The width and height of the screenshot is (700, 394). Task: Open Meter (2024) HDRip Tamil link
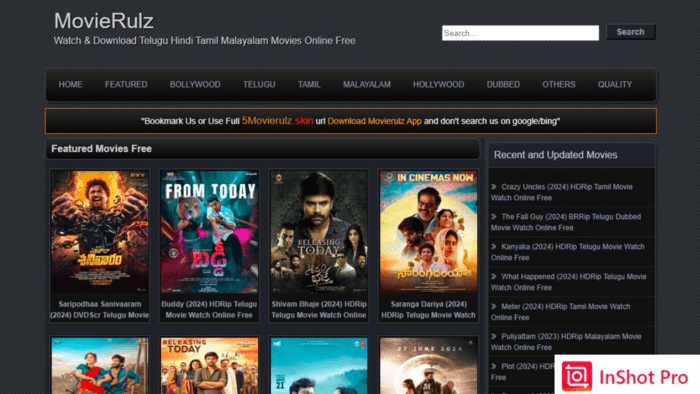(561, 312)
